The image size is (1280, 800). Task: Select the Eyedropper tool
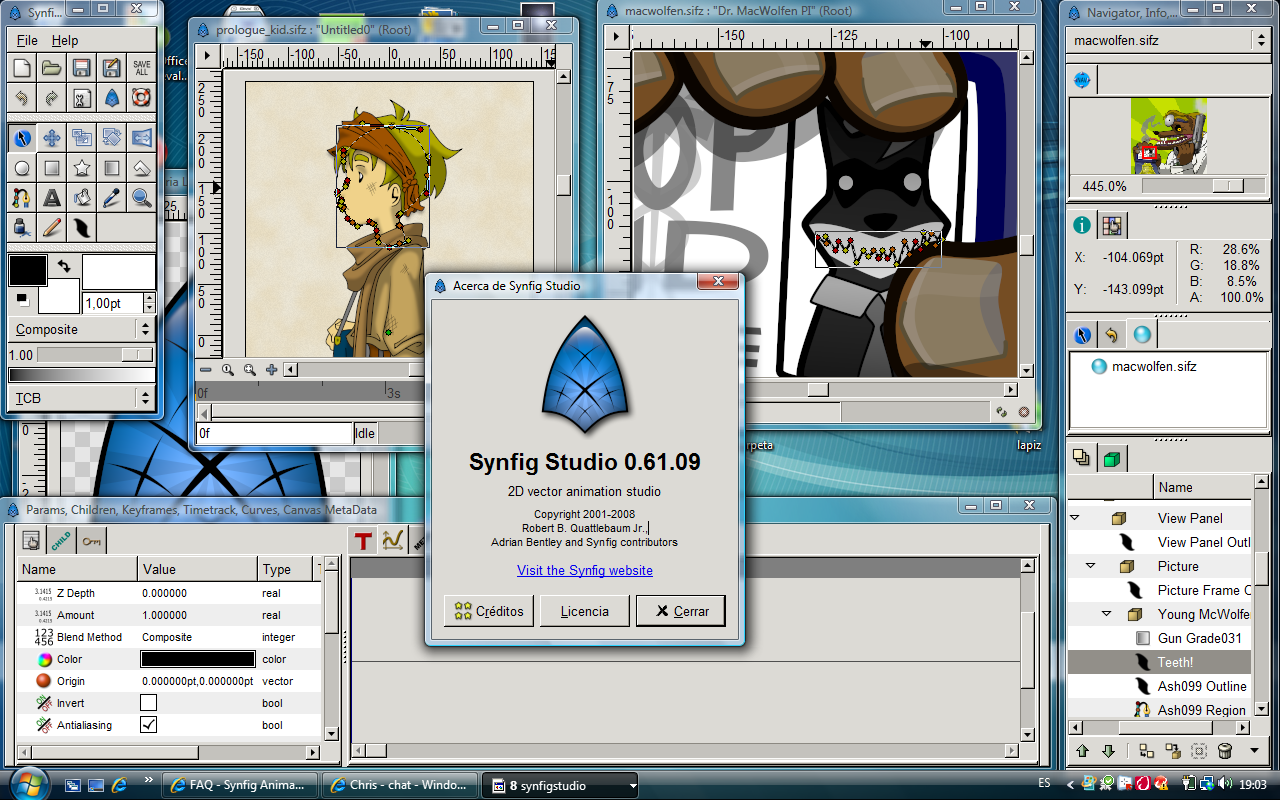tap(112, 198)
